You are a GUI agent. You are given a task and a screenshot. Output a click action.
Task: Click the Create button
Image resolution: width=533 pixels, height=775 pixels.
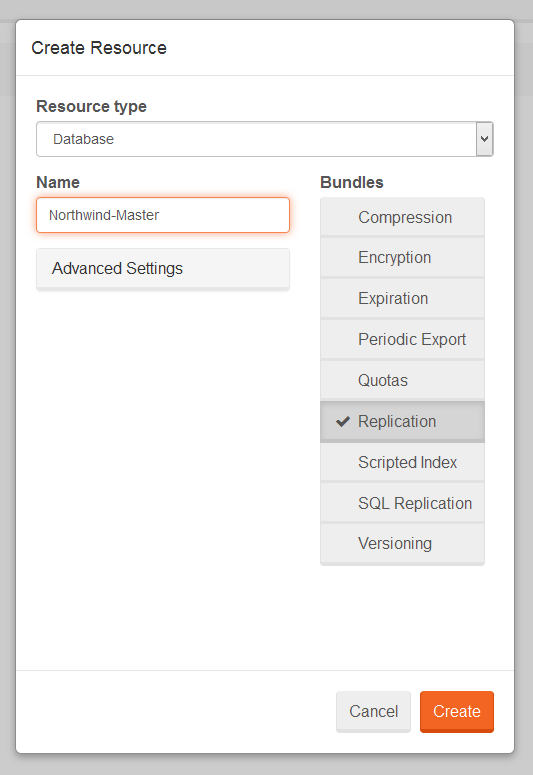457,712
